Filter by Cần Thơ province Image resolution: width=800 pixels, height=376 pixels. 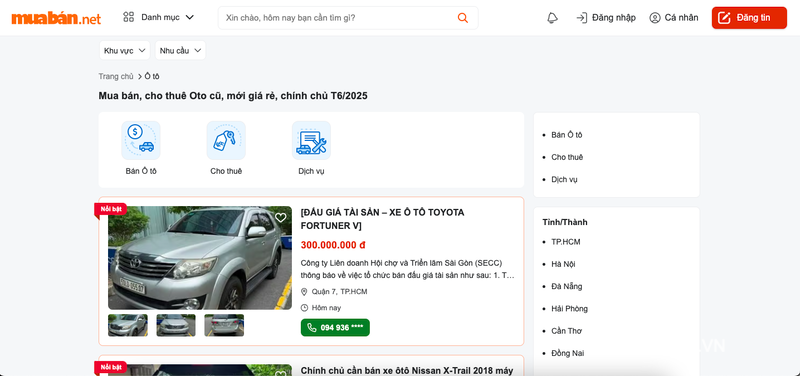566,331
